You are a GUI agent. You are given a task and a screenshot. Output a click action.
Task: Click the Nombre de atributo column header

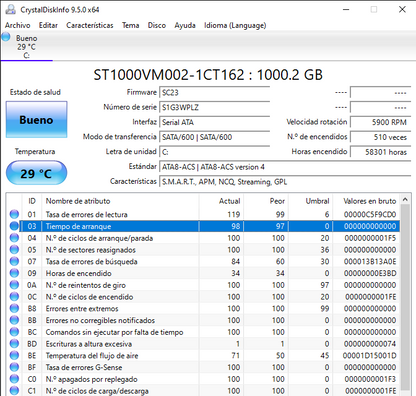120,201
